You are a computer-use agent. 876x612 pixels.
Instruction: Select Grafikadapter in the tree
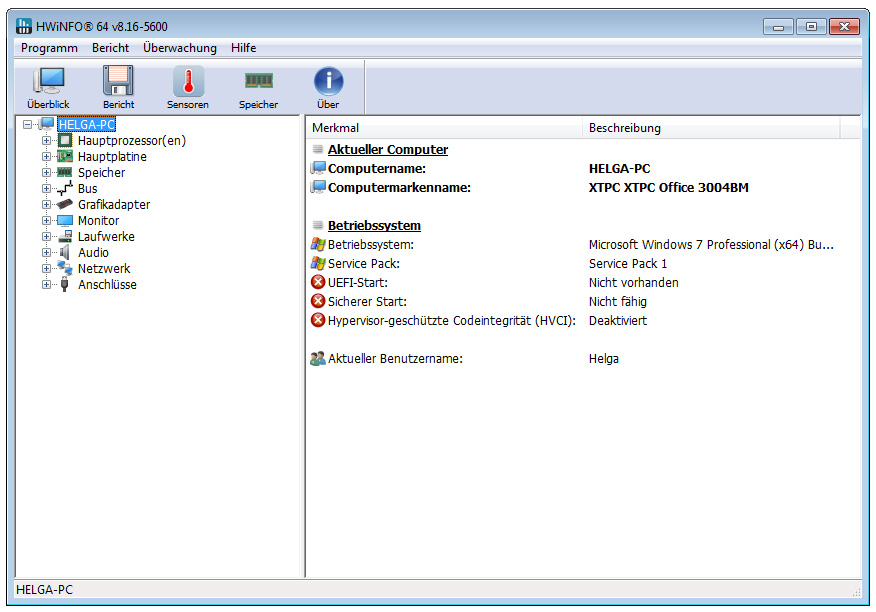click(x=113, y=205)
